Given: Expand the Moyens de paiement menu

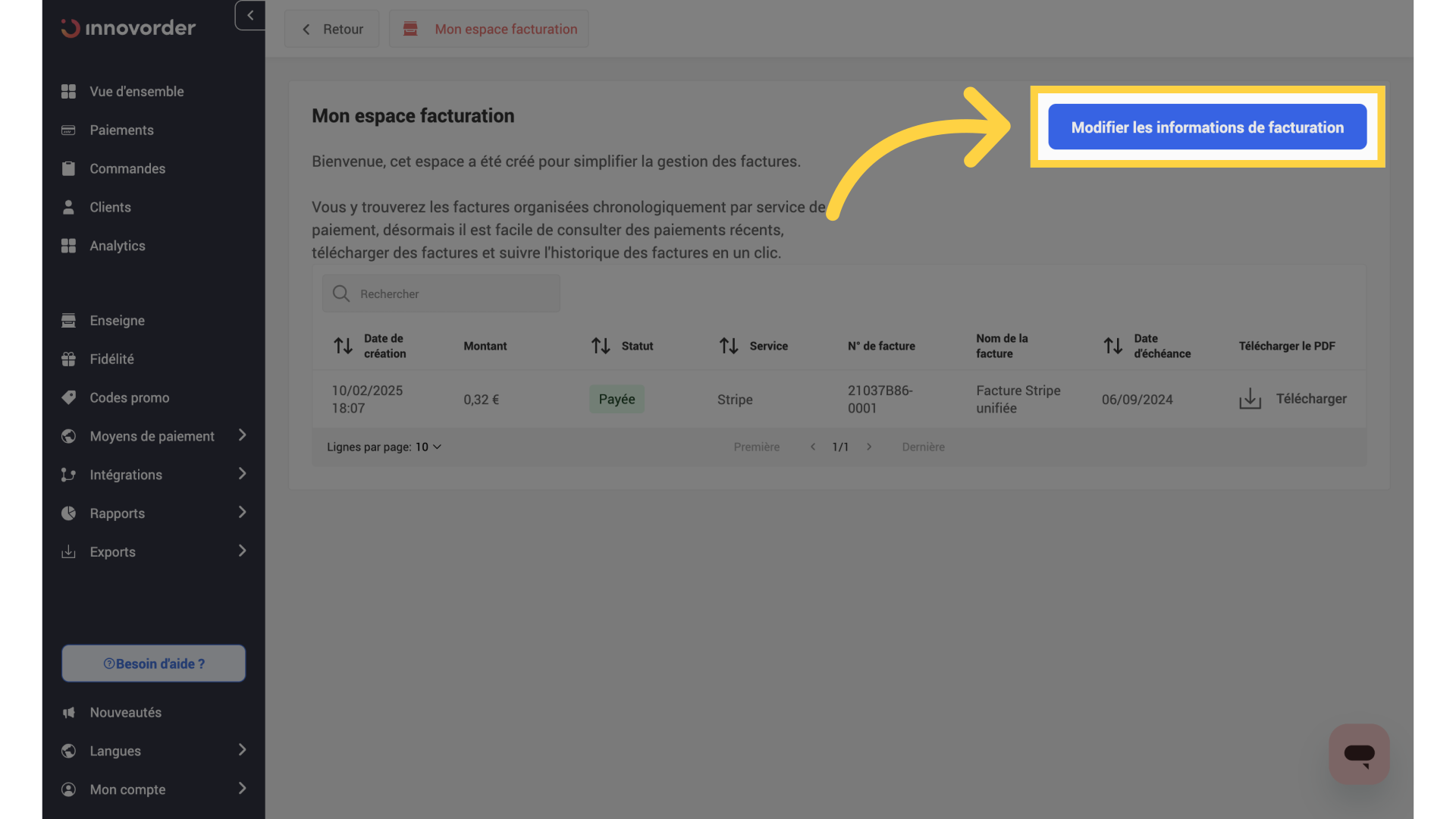Looking at the screenshot, I should click(x=152, y=436).
